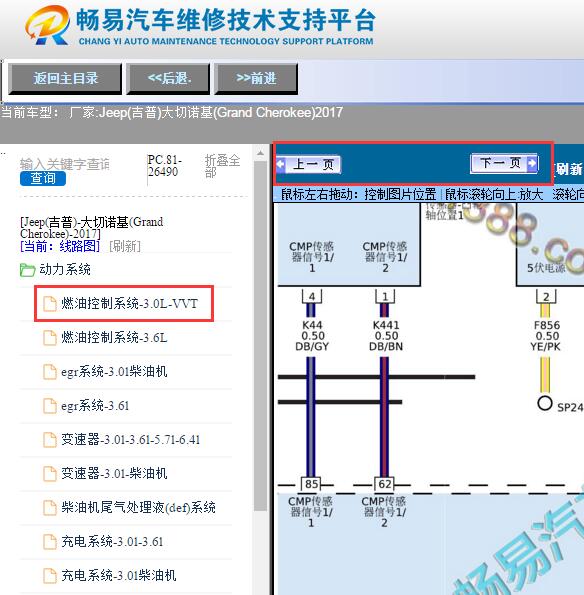Click the PC.81-26490 text
584x595 pixels.
164,166
